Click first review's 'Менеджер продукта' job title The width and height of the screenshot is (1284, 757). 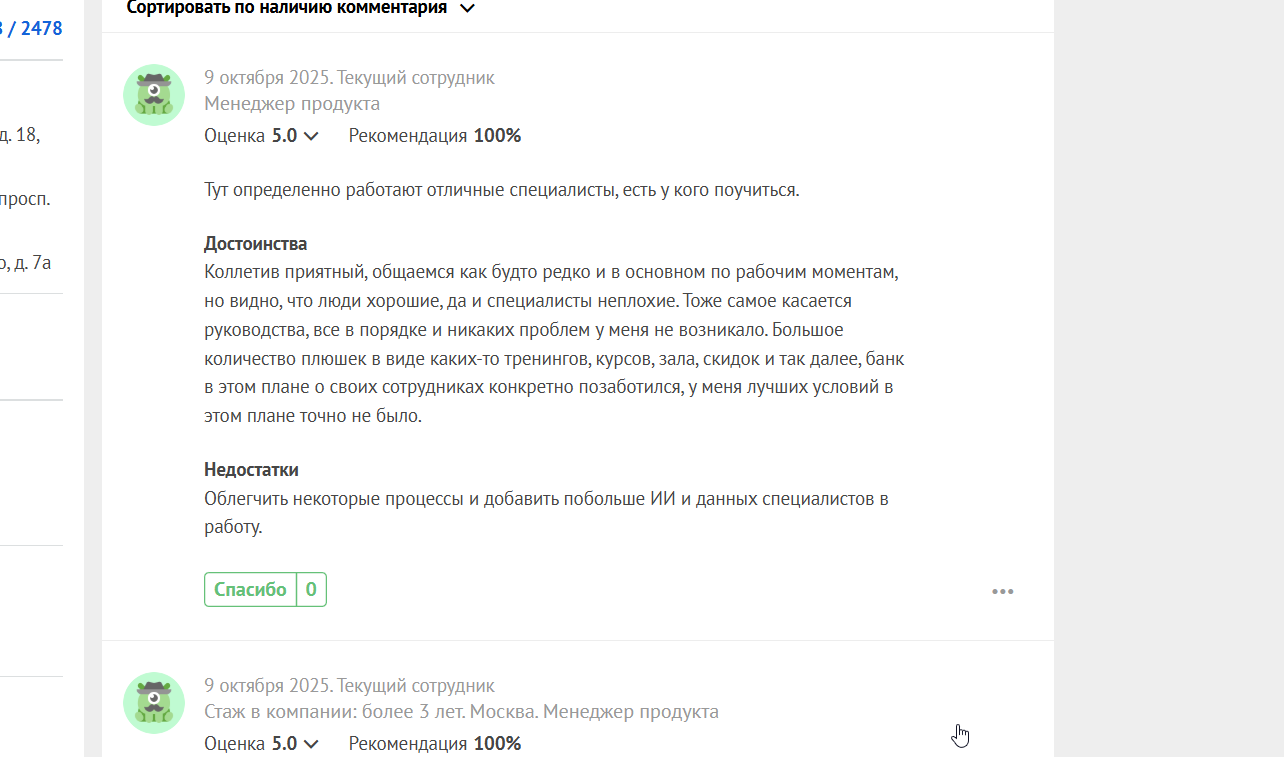[x=291, y=104]
